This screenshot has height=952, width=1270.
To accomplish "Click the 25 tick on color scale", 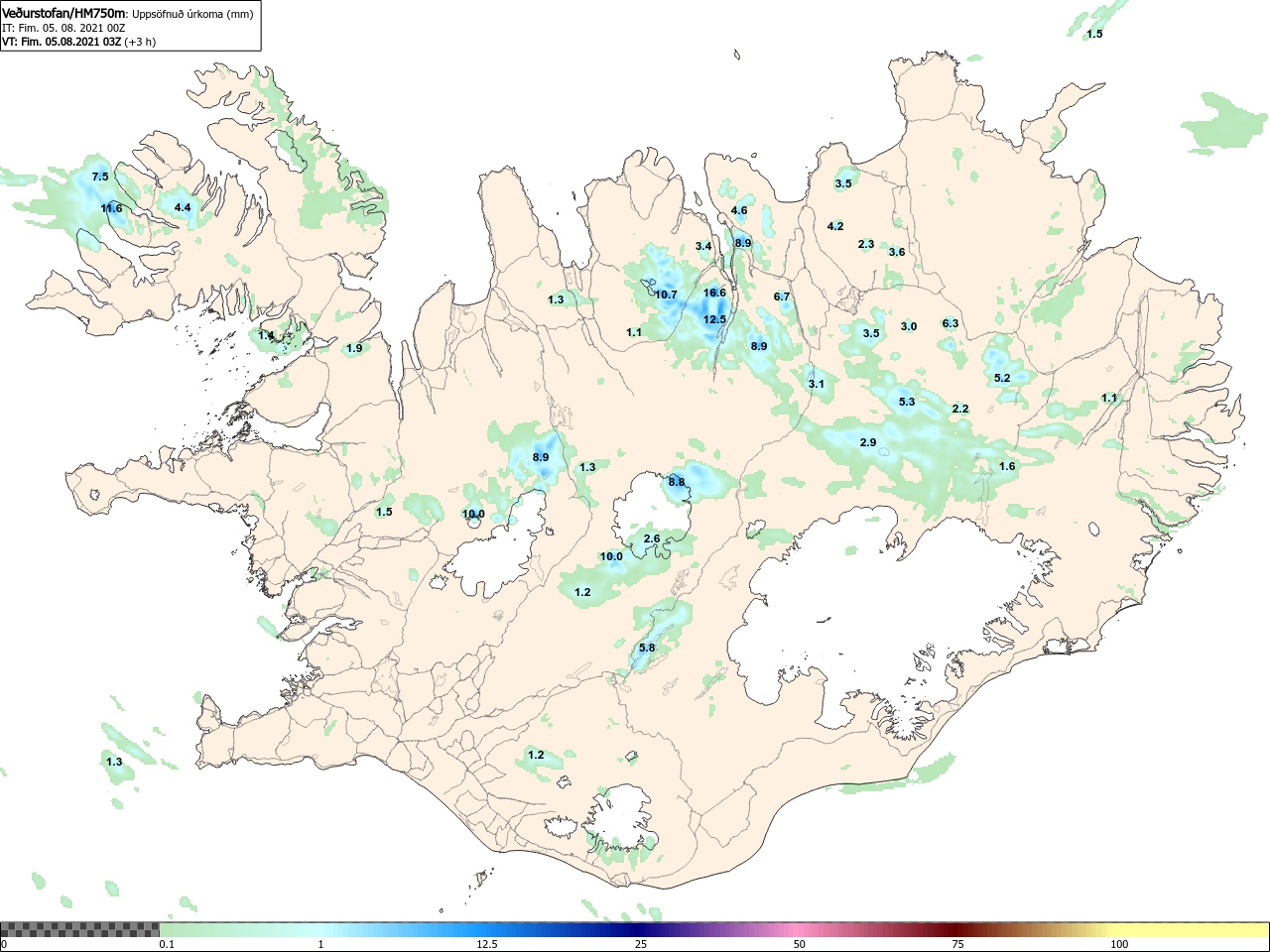I will 642,944.
